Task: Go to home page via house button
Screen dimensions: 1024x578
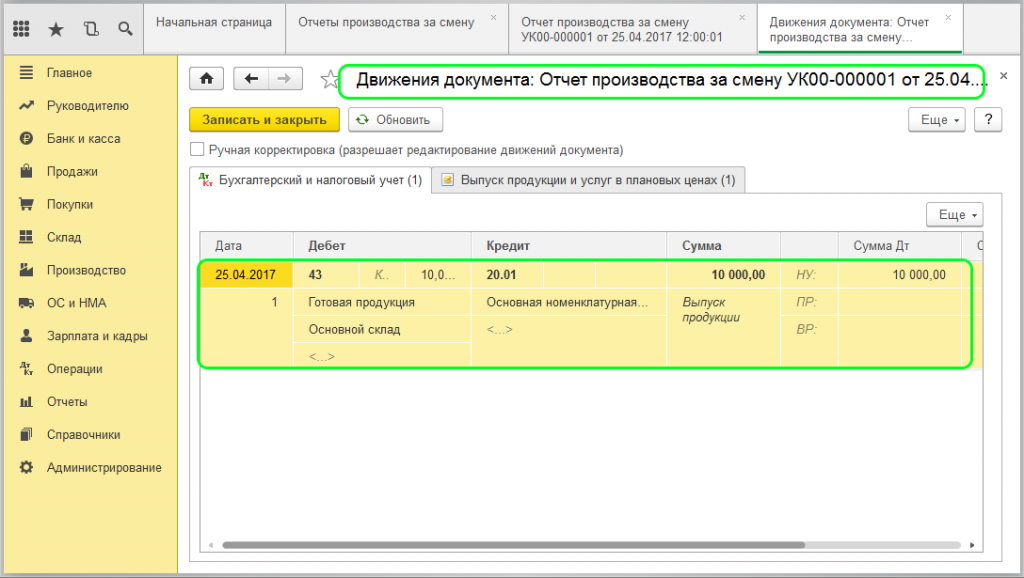Action: pos(207,79)
